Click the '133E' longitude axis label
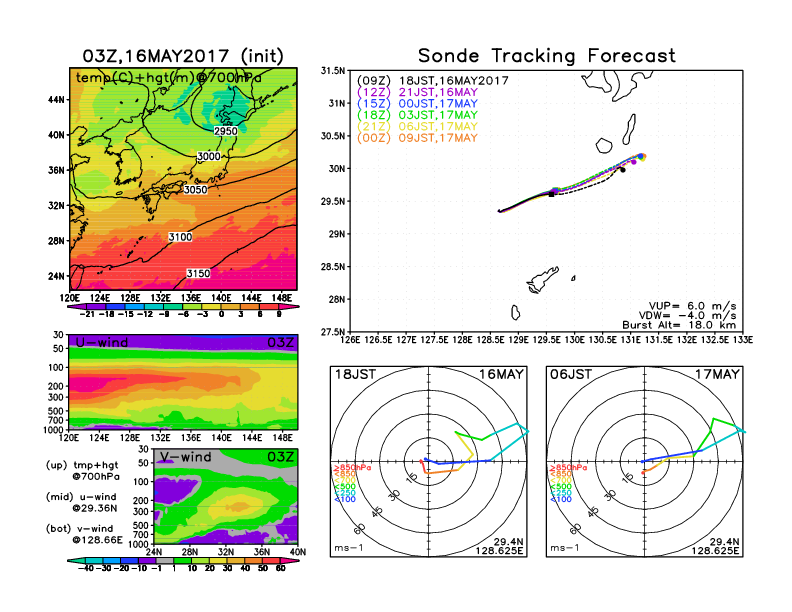Viewport: 792px width, 612px height. pyautogui.click(x=744, y=340)
